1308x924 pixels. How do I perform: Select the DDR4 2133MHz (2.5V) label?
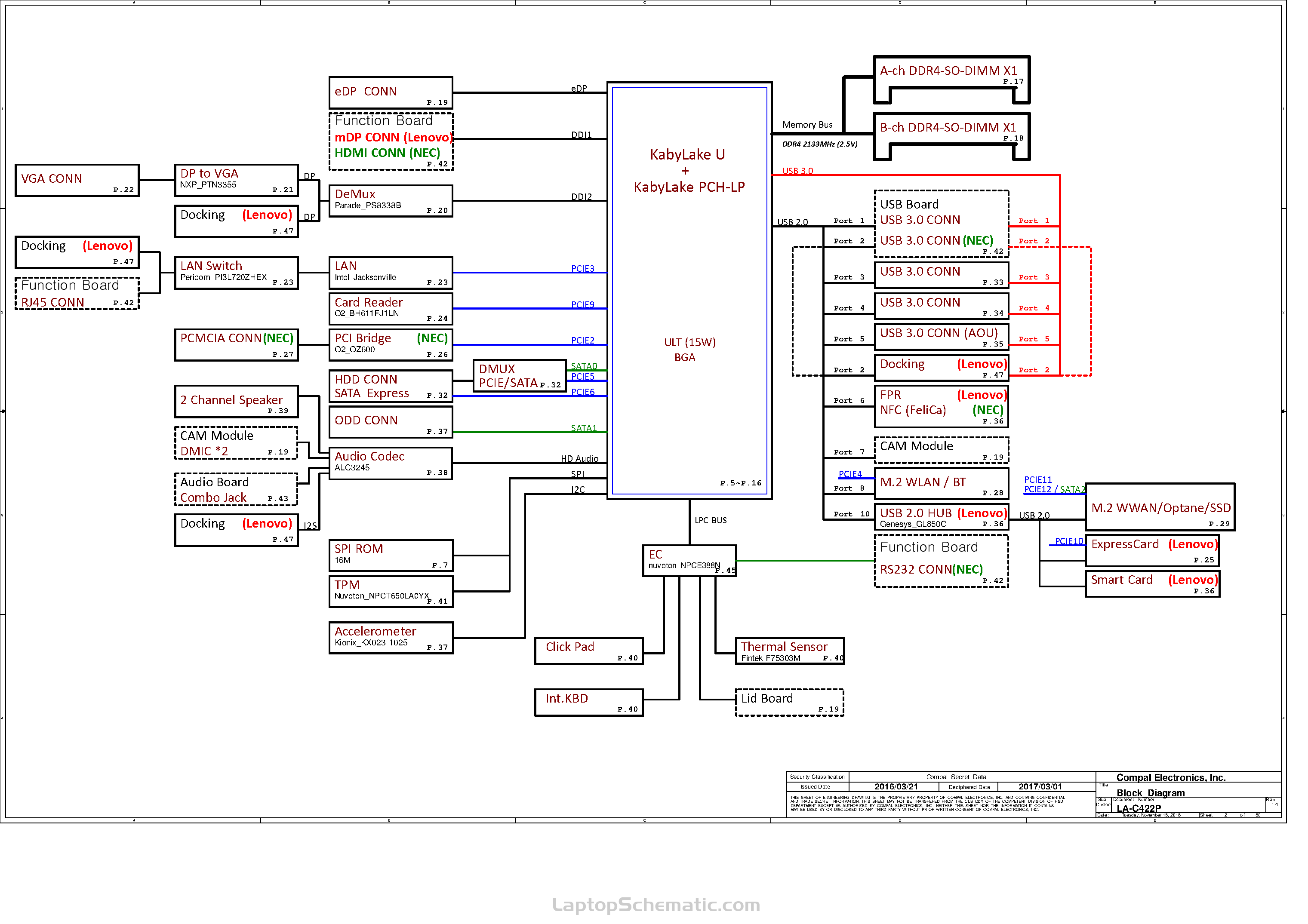click(820, 144)
